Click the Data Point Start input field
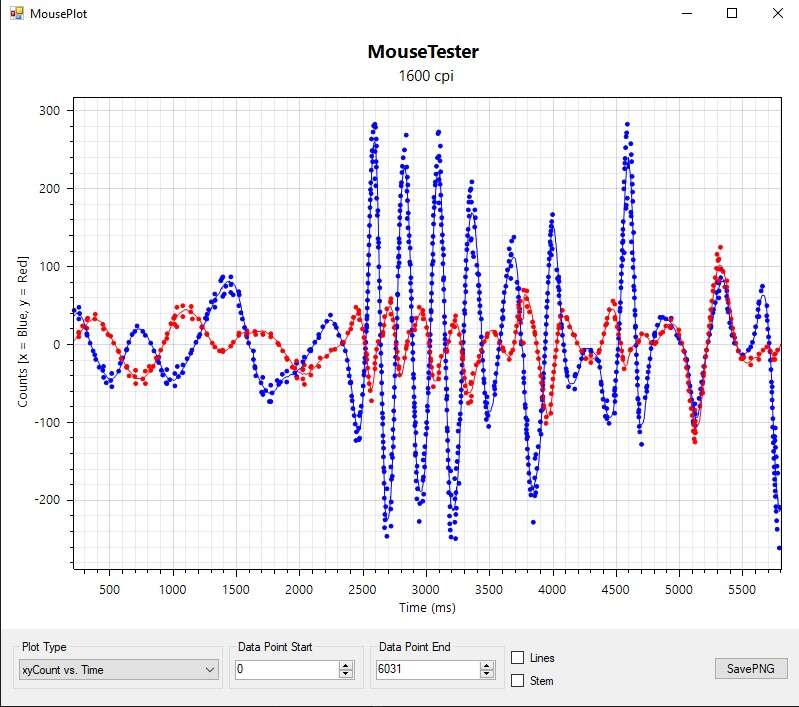Image resolution: width=799 pixels, height=707 pixels. coord(285,669)
